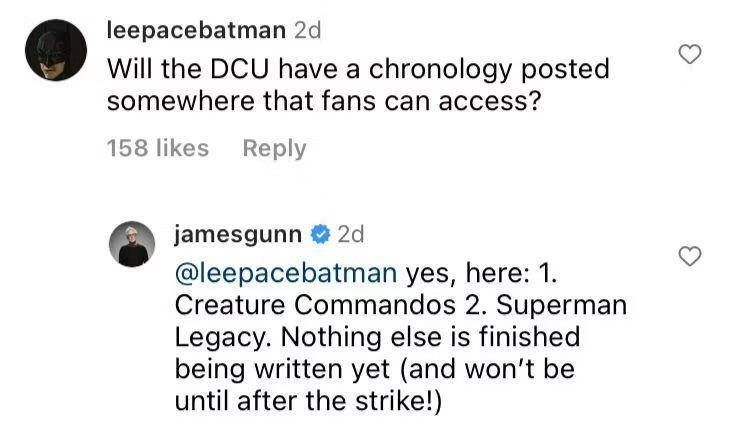The height and width of the screenshot is (426, 750).
Task: Select the DCU chronology question text
Action: [x=358, y=85]
